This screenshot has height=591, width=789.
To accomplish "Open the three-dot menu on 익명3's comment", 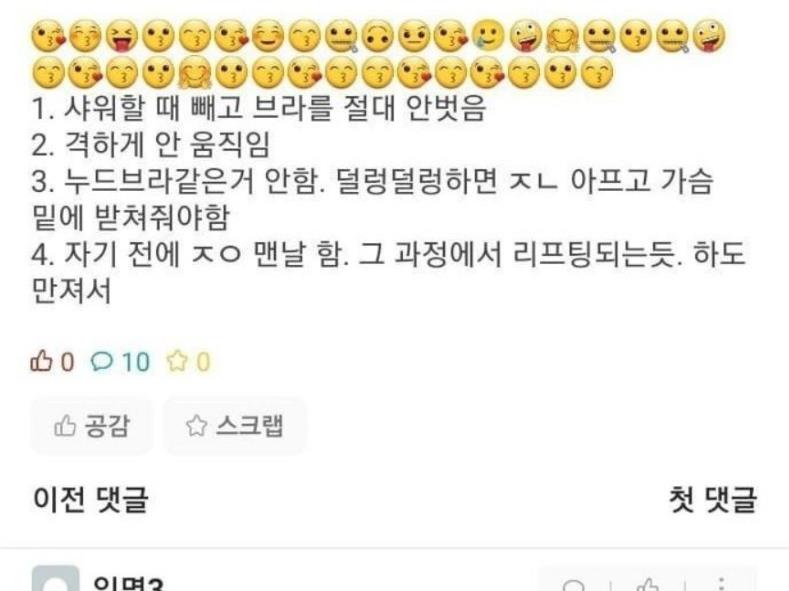I will (x=722, y=585).
